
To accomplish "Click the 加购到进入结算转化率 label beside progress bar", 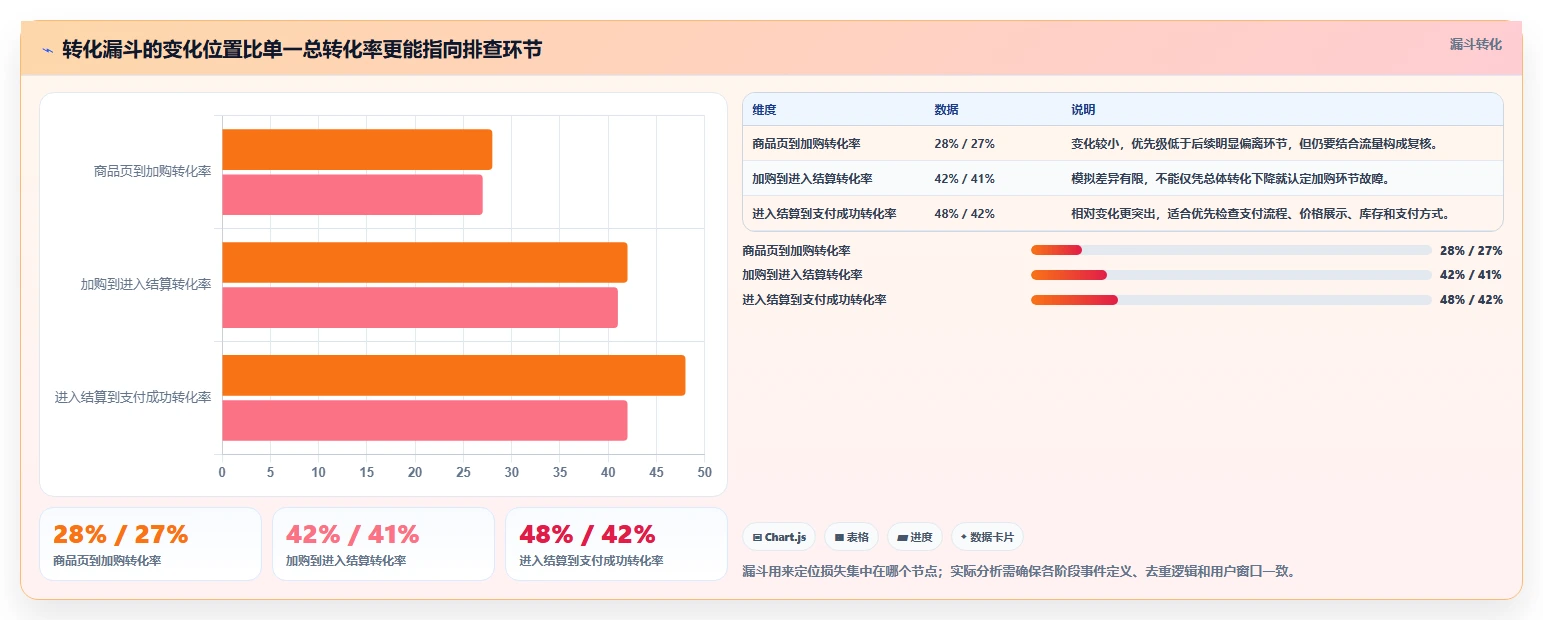I will pyautogui.click(x=802, y=275).
